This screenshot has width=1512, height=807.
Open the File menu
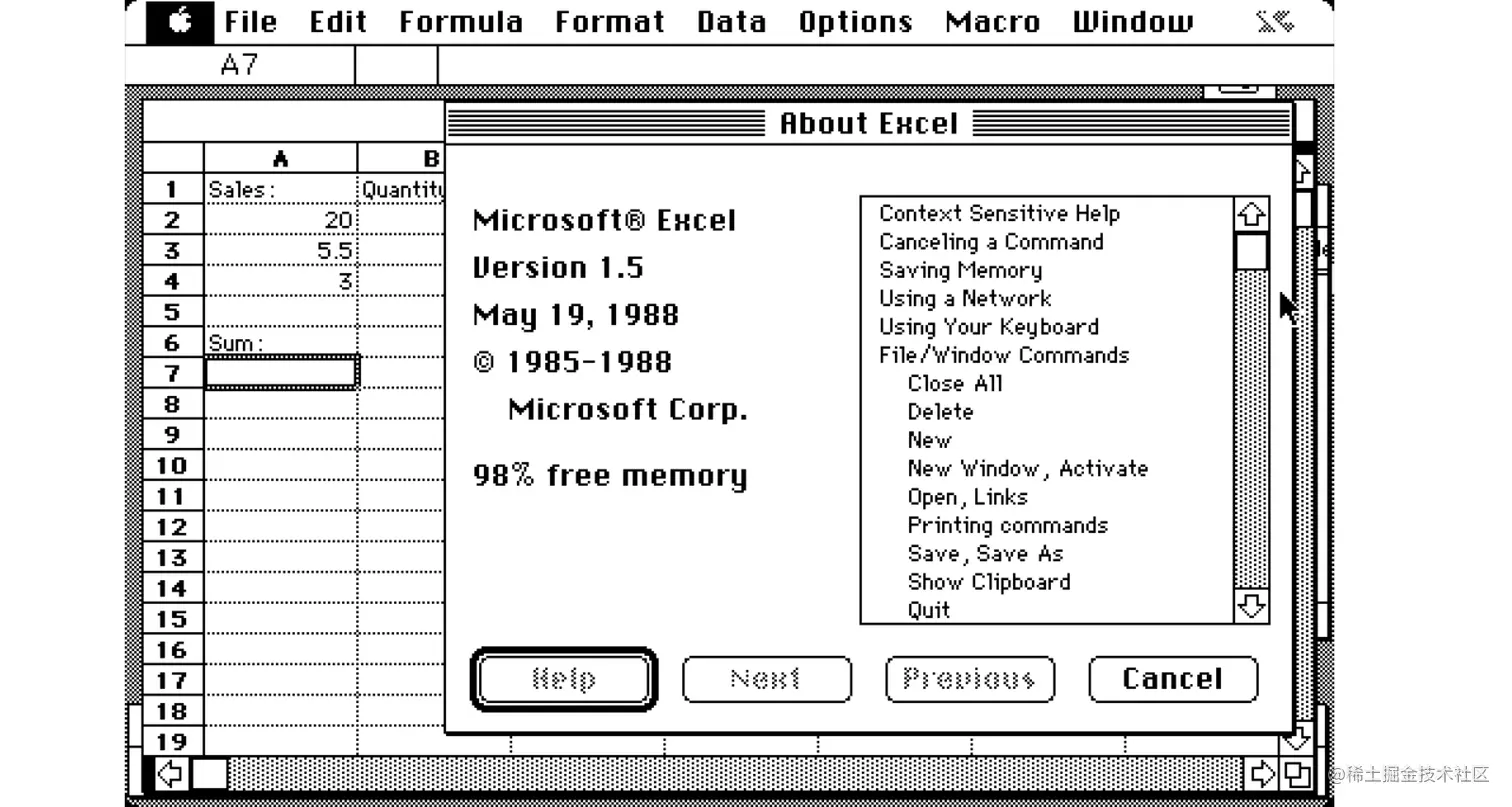pos(250,22)
